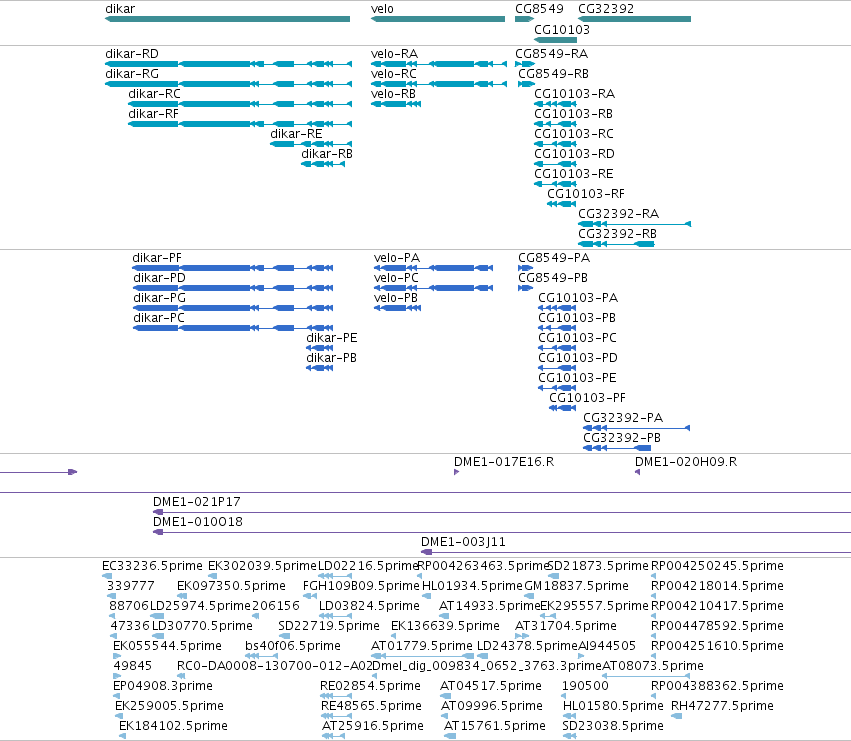This screenshot has width=851, height=741.
Task: Select the dikar-PG protein feature
Action: [233, 308]
